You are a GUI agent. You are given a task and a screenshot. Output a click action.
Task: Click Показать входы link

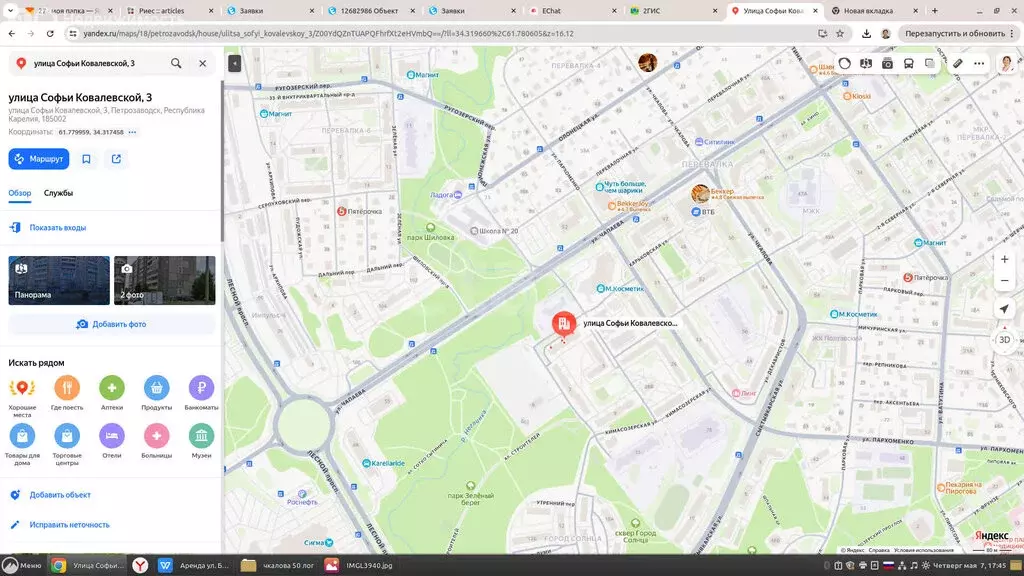[x=57, y=228]
